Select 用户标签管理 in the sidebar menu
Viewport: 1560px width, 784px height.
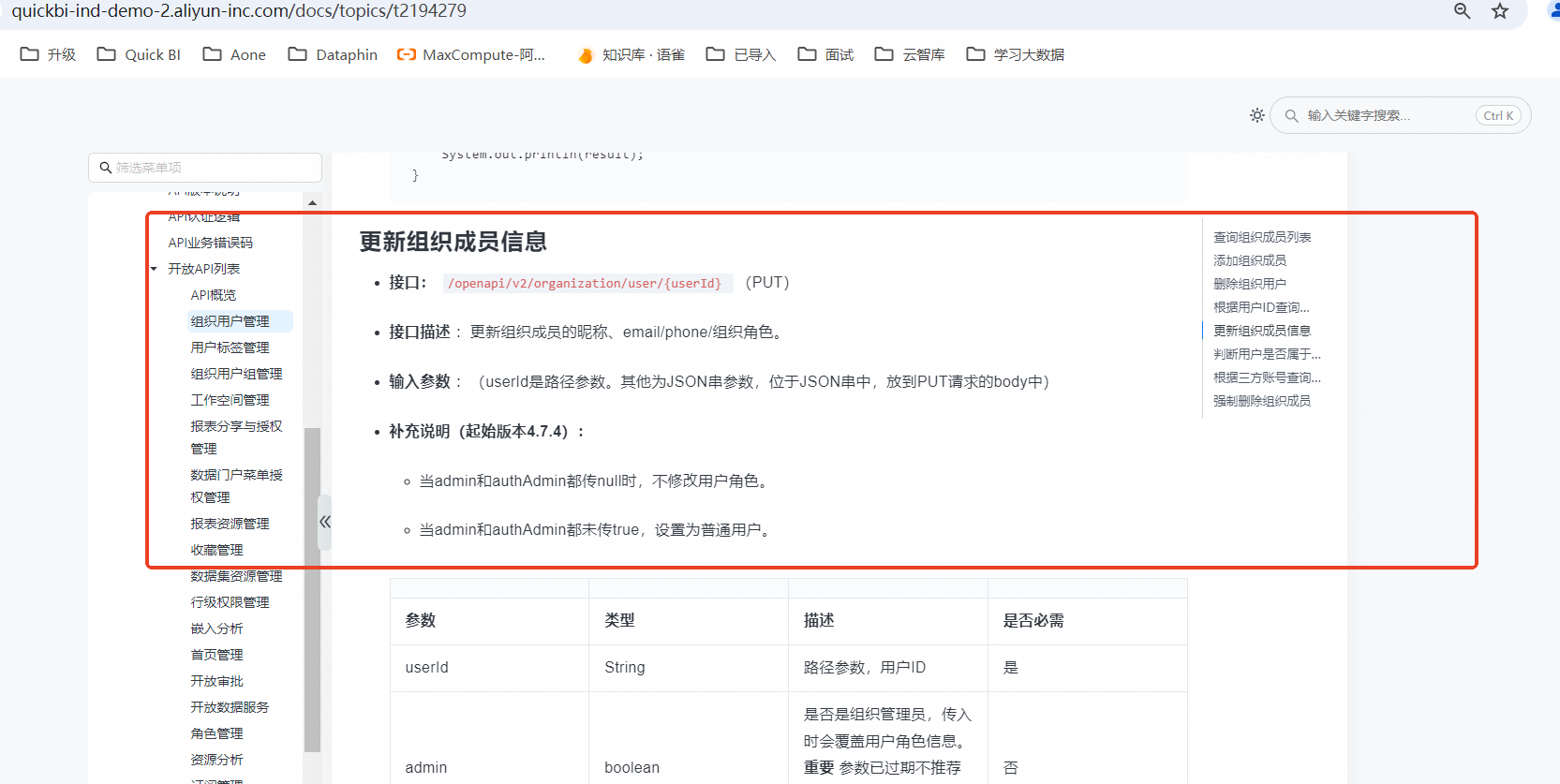point(230,348)
